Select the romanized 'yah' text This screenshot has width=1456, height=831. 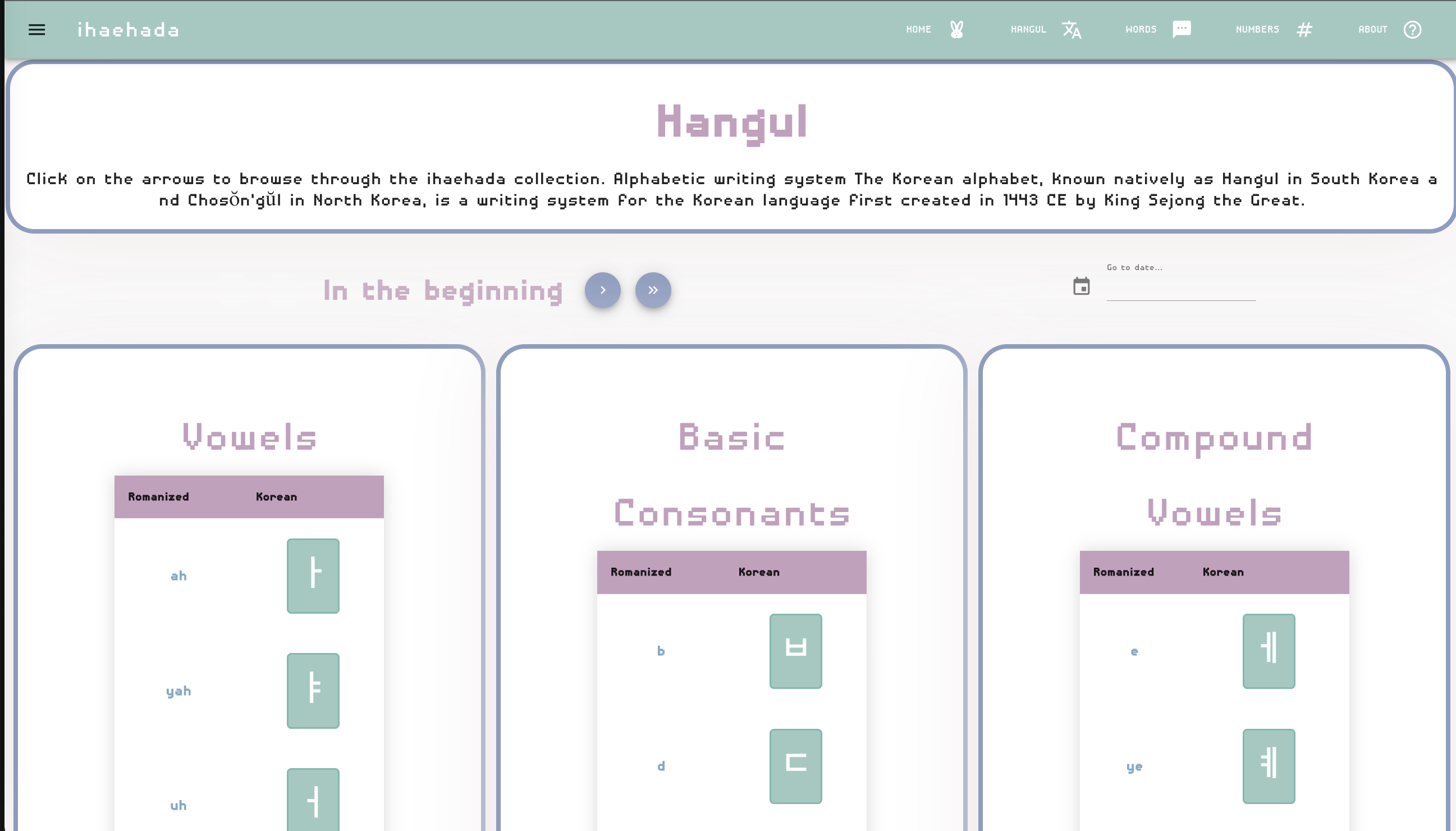tap(178, 691)
